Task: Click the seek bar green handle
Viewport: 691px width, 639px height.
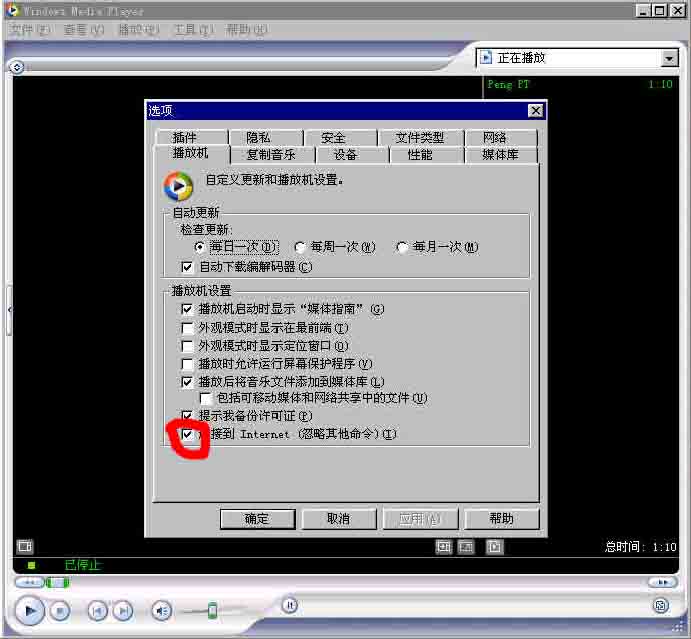Action: coord(58,583)
